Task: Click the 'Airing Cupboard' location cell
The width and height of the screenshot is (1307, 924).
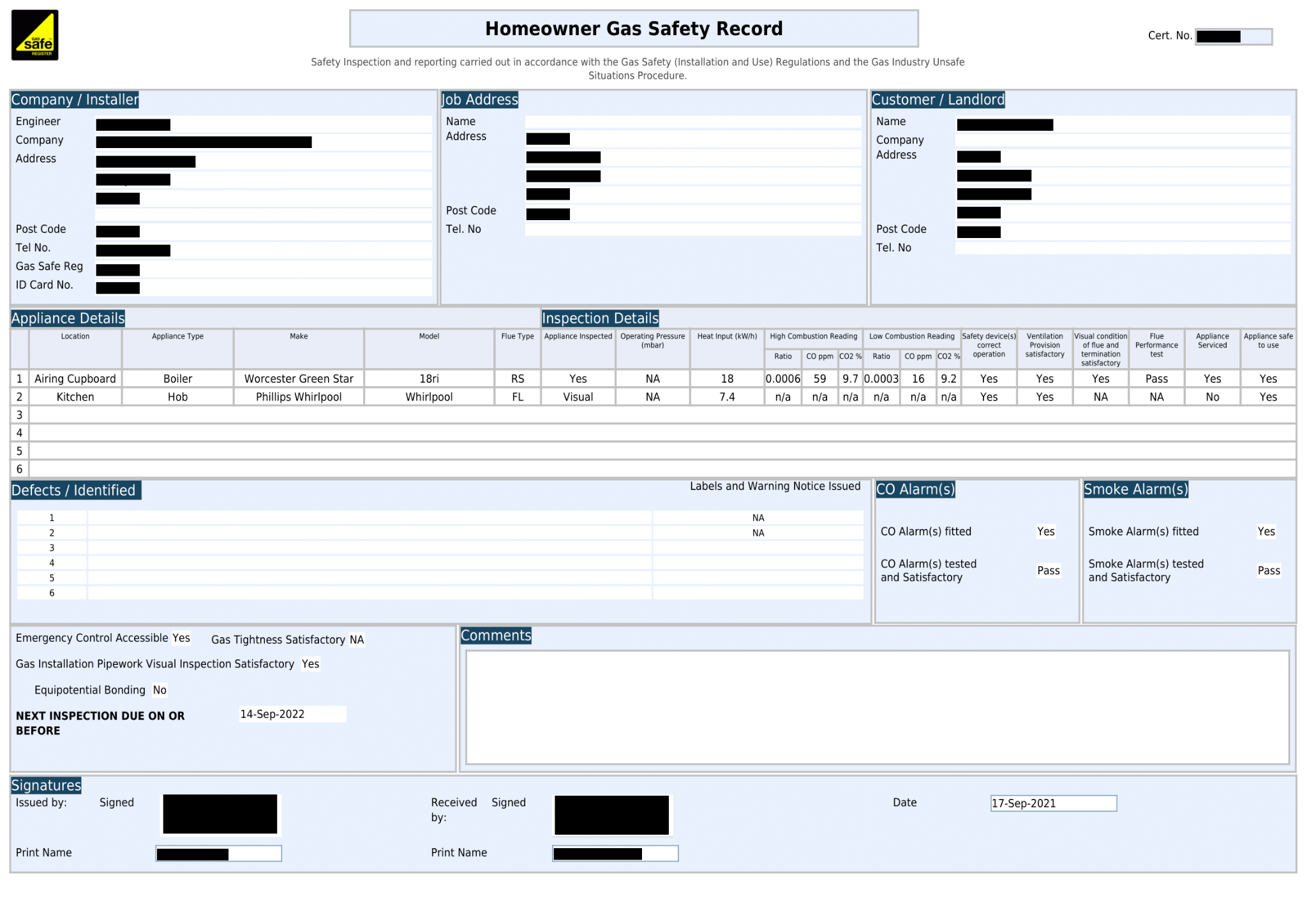Action: pos(75,378)
